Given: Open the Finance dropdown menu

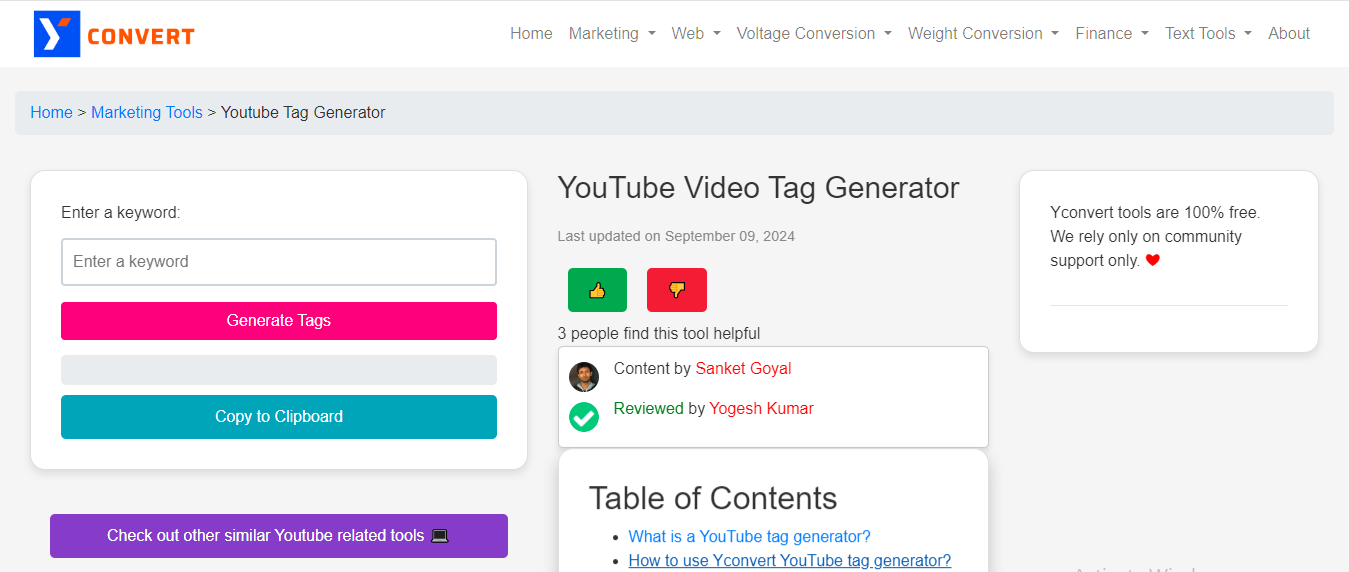Looking at the screenshot, I should point(1112,33).
